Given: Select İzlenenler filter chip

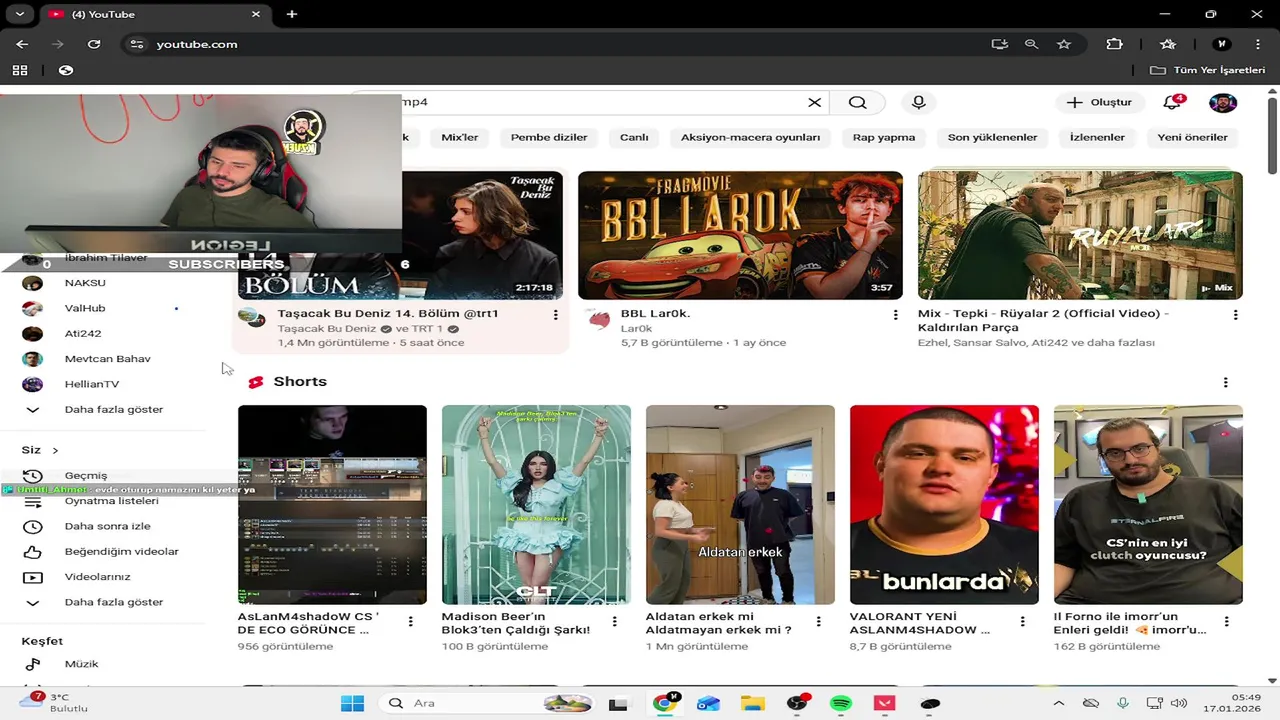Looking at the screenshot, I should tap(1097, 137).
